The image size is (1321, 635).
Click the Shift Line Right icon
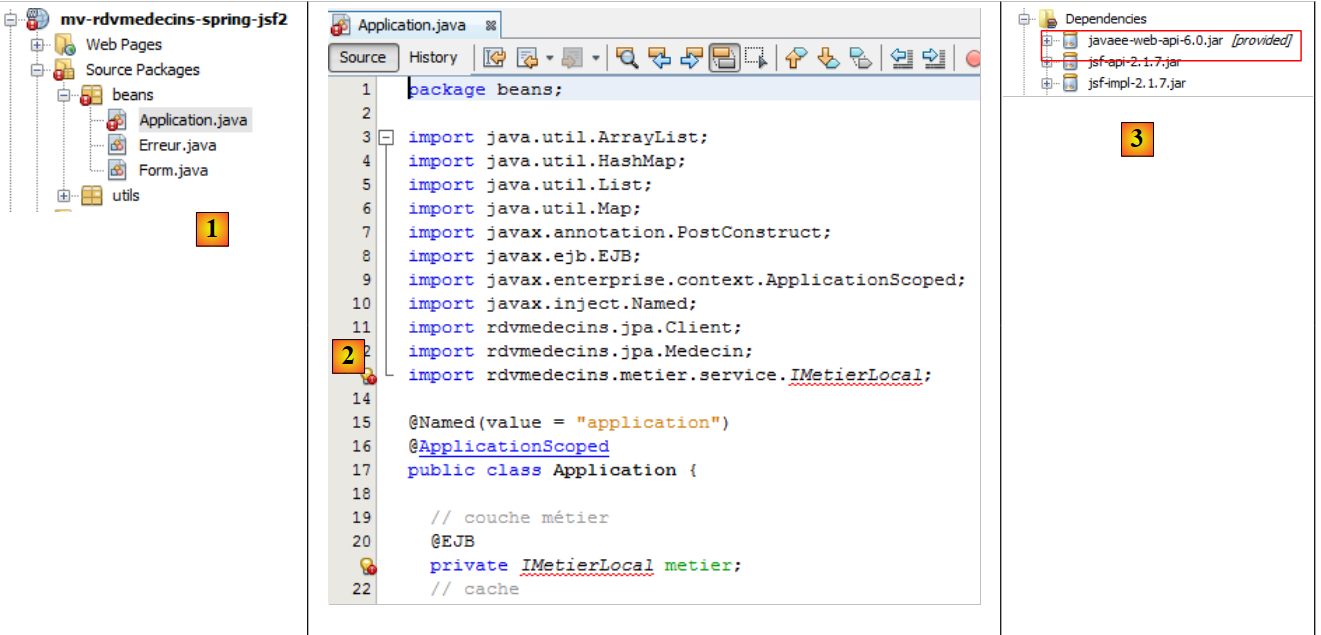coord(933,58)
